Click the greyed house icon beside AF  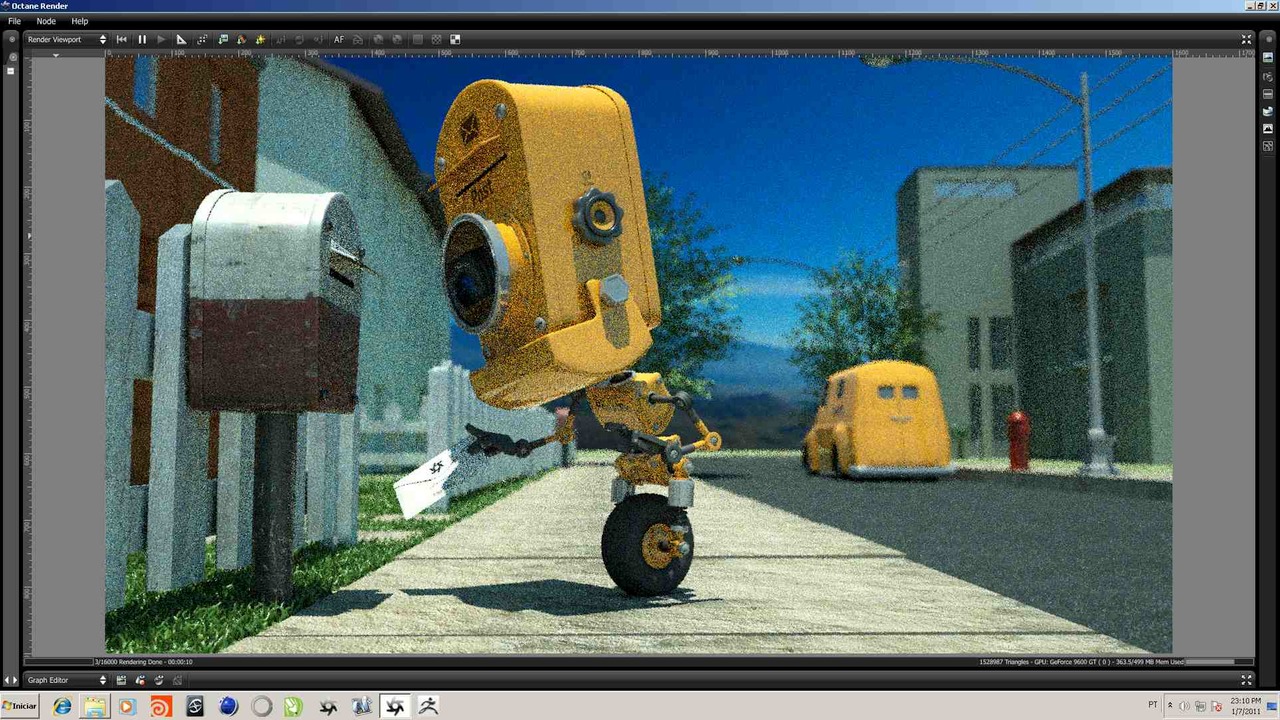(x=358, y=40)
